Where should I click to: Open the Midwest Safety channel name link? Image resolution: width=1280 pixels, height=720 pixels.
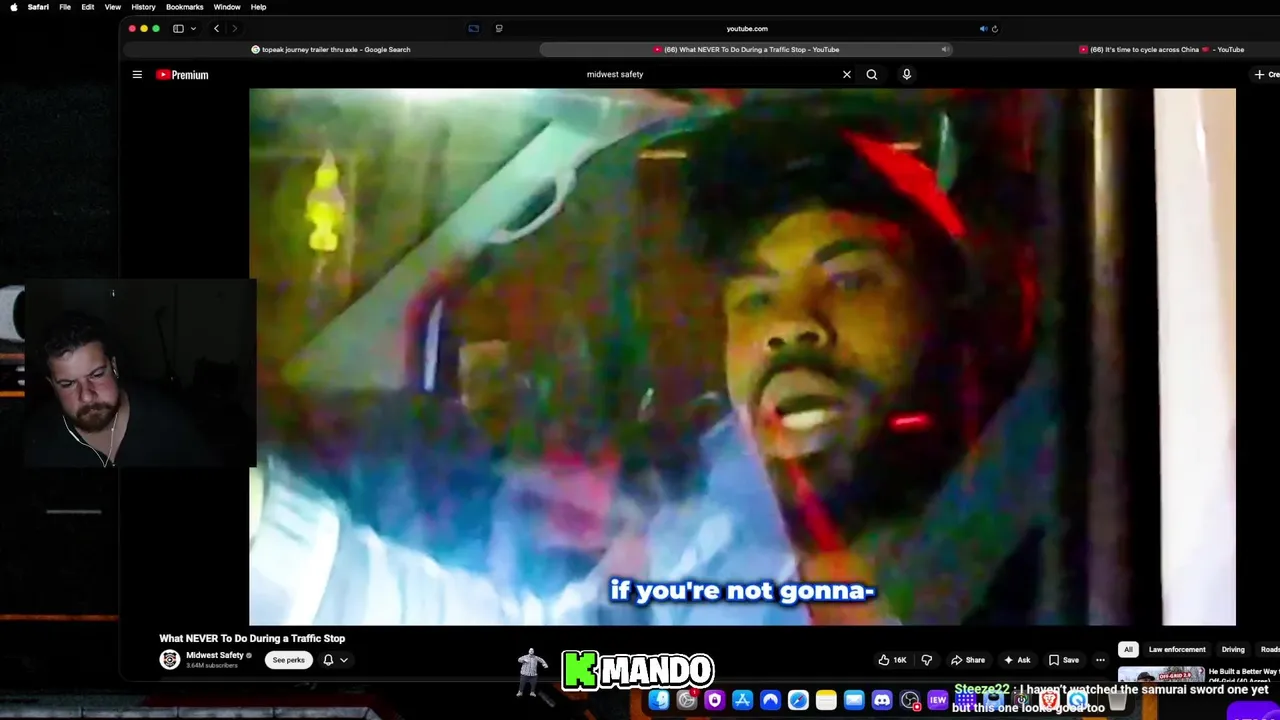coord(215,655)
